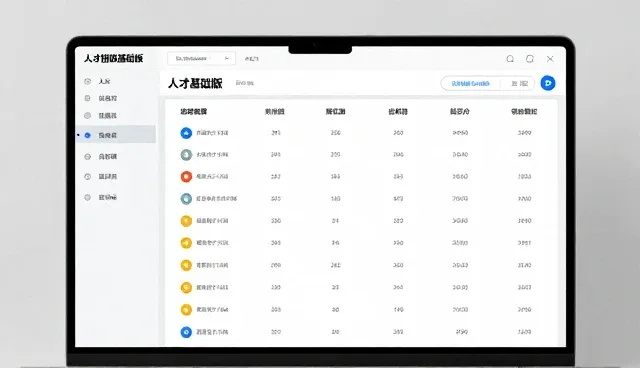Viewport: 640px width, 368px height.
Task: Open the sidebar item with the clock icon
Action: (x=101, y=177)
